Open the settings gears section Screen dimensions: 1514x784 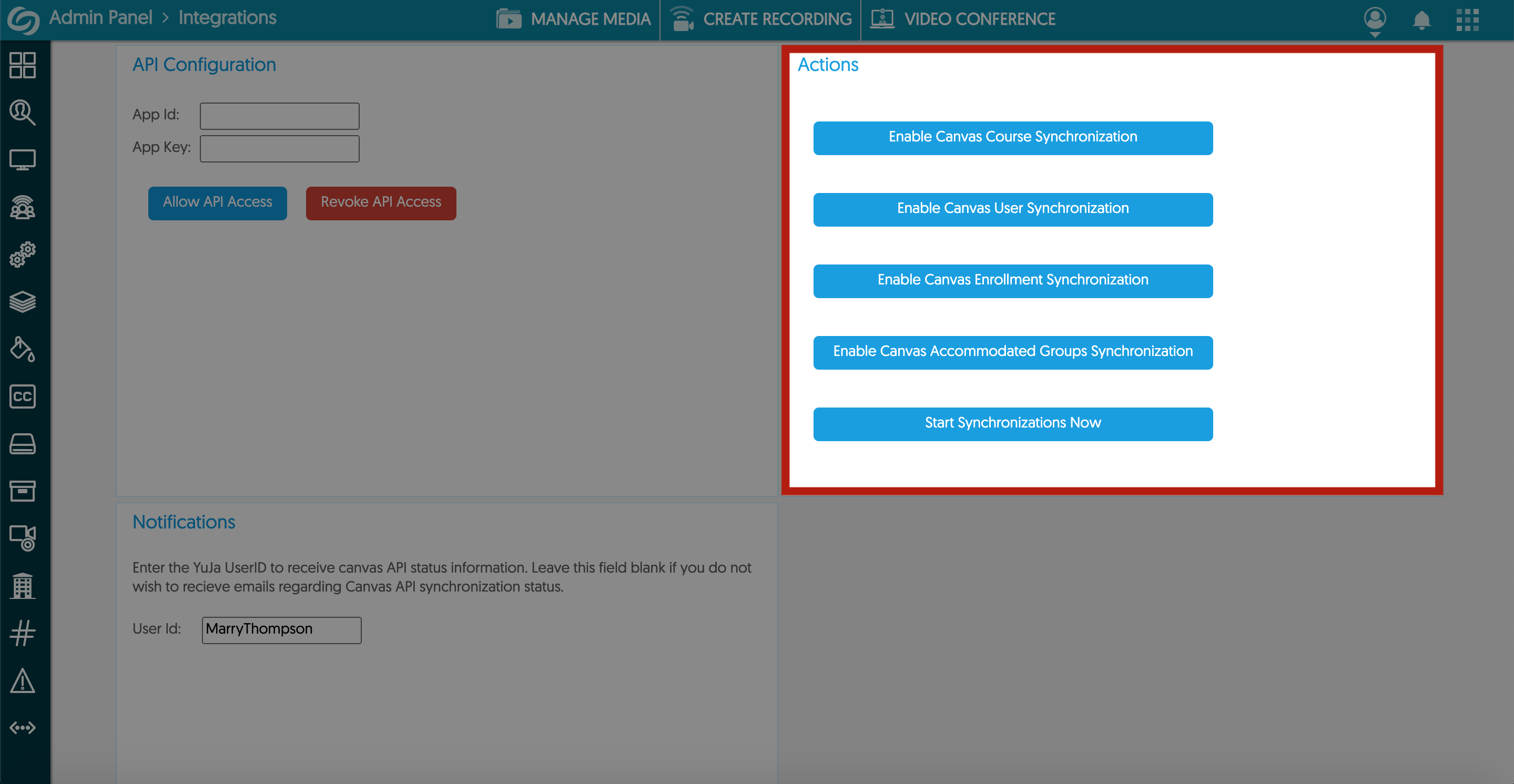(23, 254)
